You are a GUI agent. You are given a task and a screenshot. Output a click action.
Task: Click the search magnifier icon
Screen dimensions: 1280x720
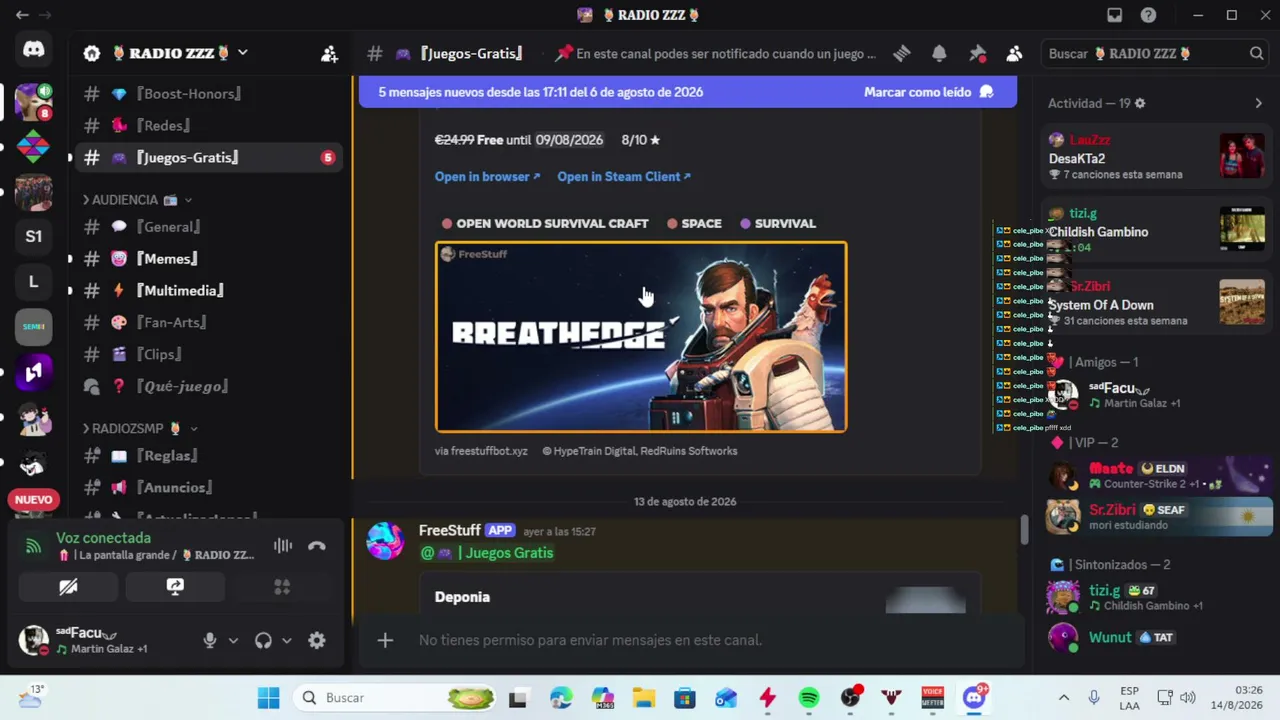click(x=1257, y=54)
